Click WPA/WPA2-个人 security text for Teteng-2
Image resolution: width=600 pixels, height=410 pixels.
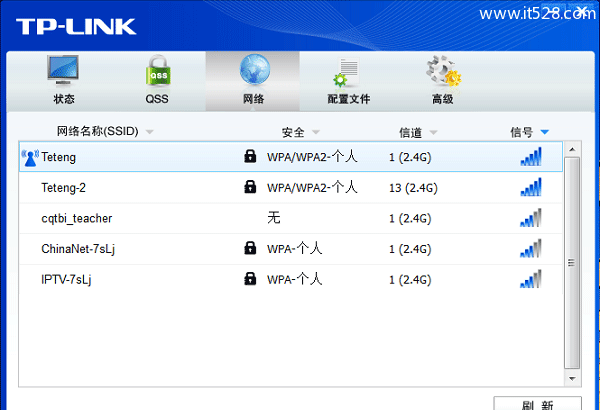(312, 187)
